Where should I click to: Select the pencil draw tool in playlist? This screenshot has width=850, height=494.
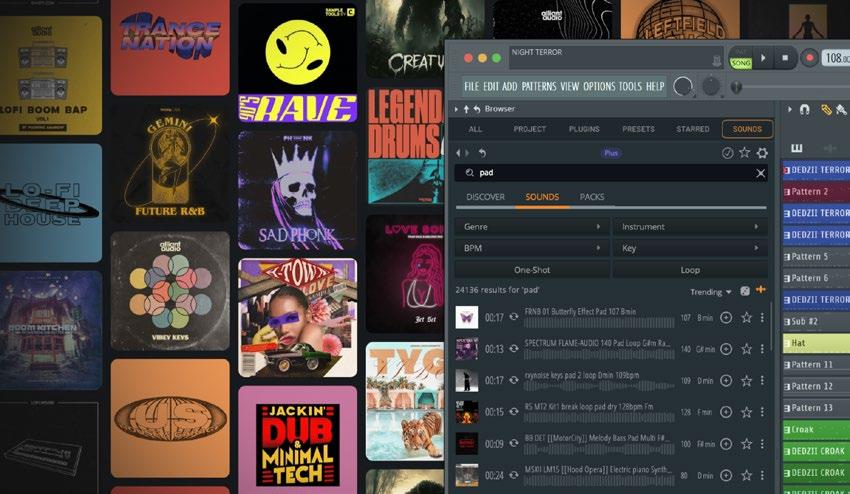click(826, 110)
